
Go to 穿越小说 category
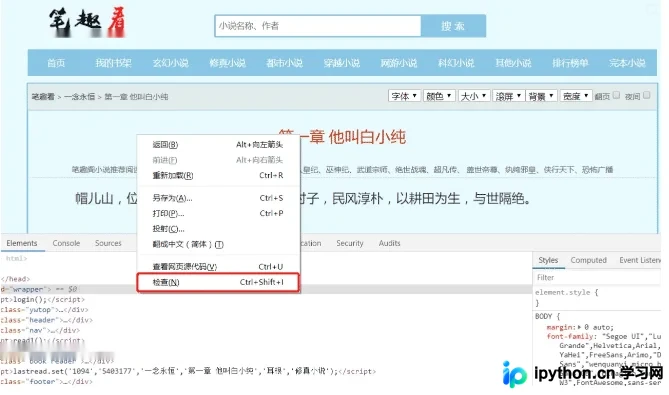342,63
